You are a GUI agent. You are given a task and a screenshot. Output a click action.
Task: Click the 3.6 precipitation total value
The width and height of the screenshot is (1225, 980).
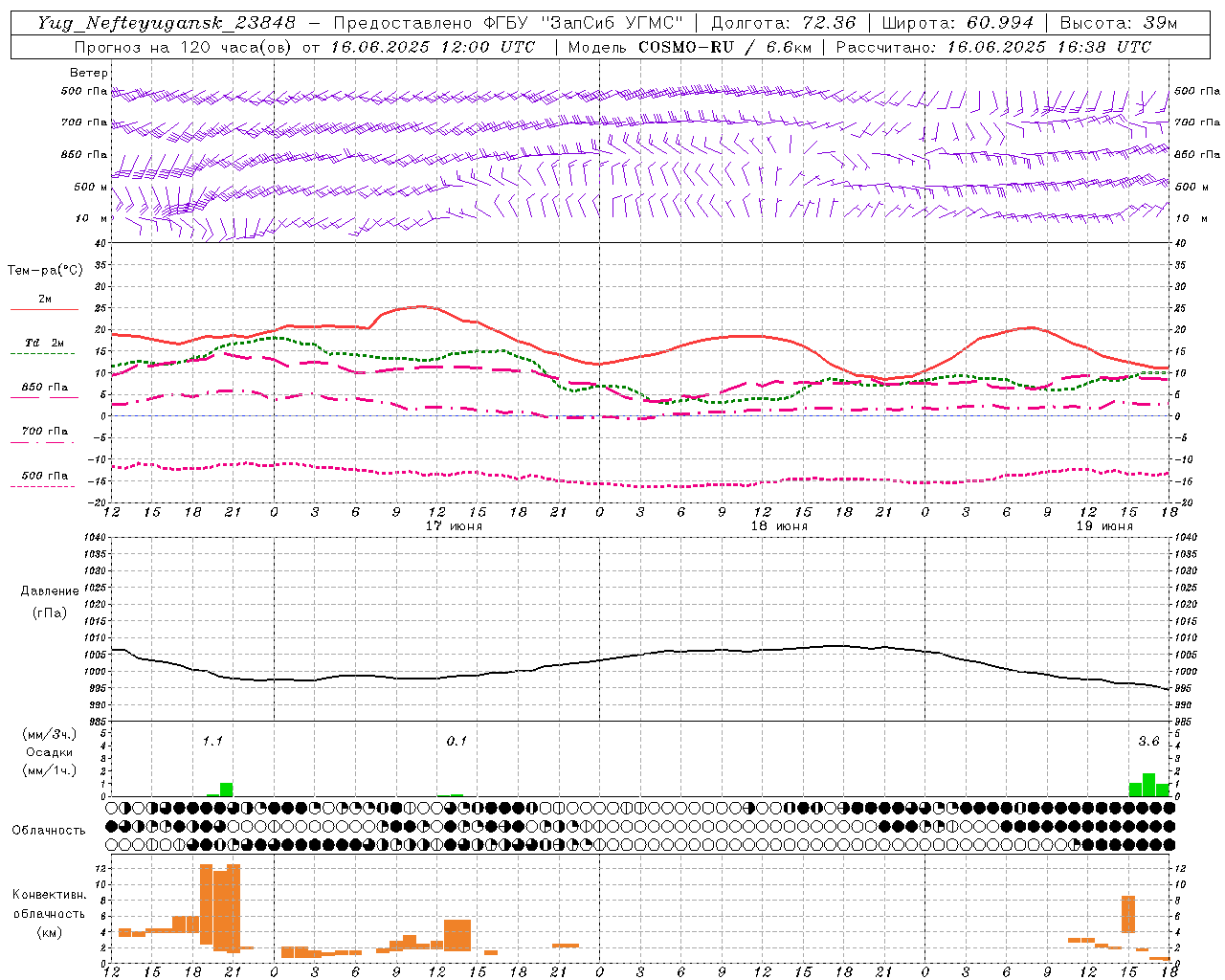(1148, 741)
